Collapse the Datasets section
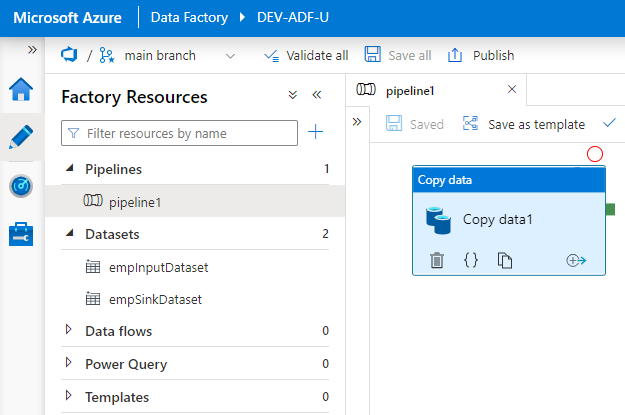Screen dimensions: 625x415 (70, 233)
